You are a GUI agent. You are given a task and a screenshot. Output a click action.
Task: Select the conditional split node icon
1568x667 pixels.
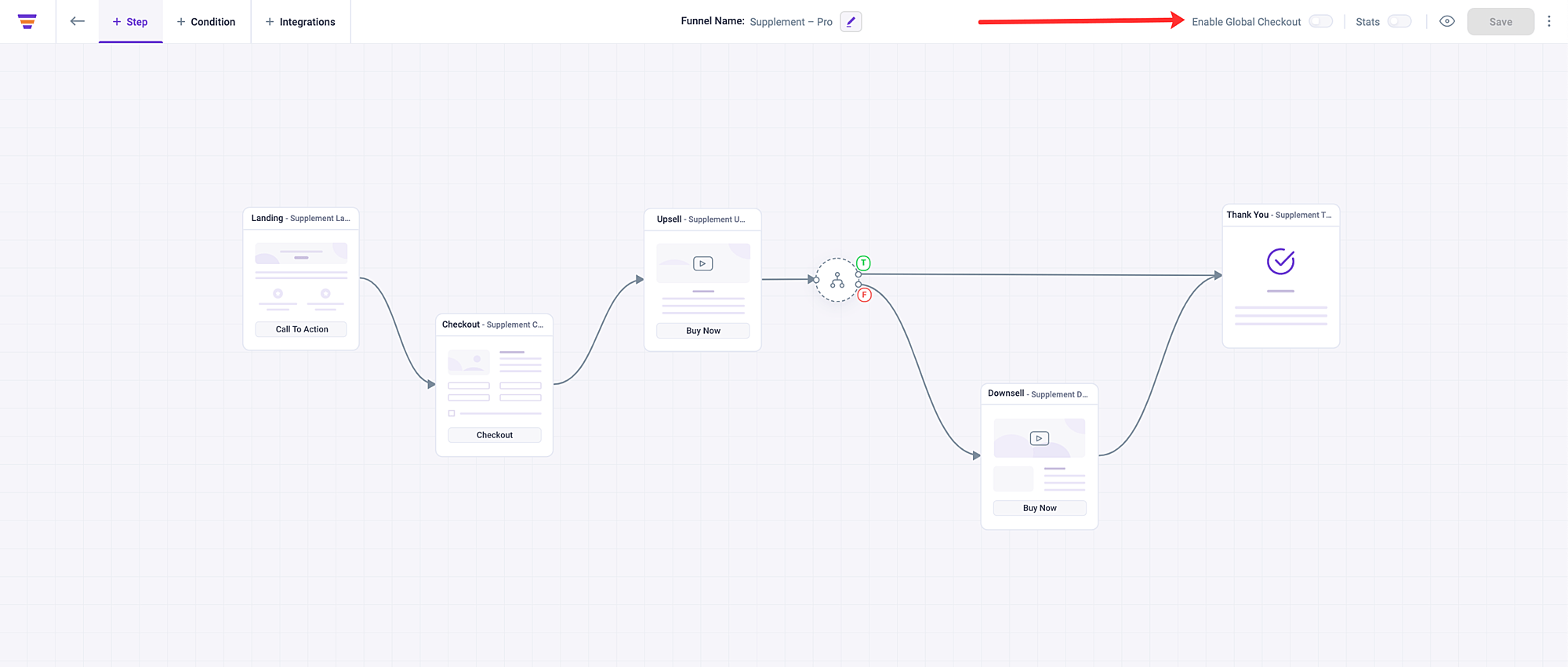[837, 280]
